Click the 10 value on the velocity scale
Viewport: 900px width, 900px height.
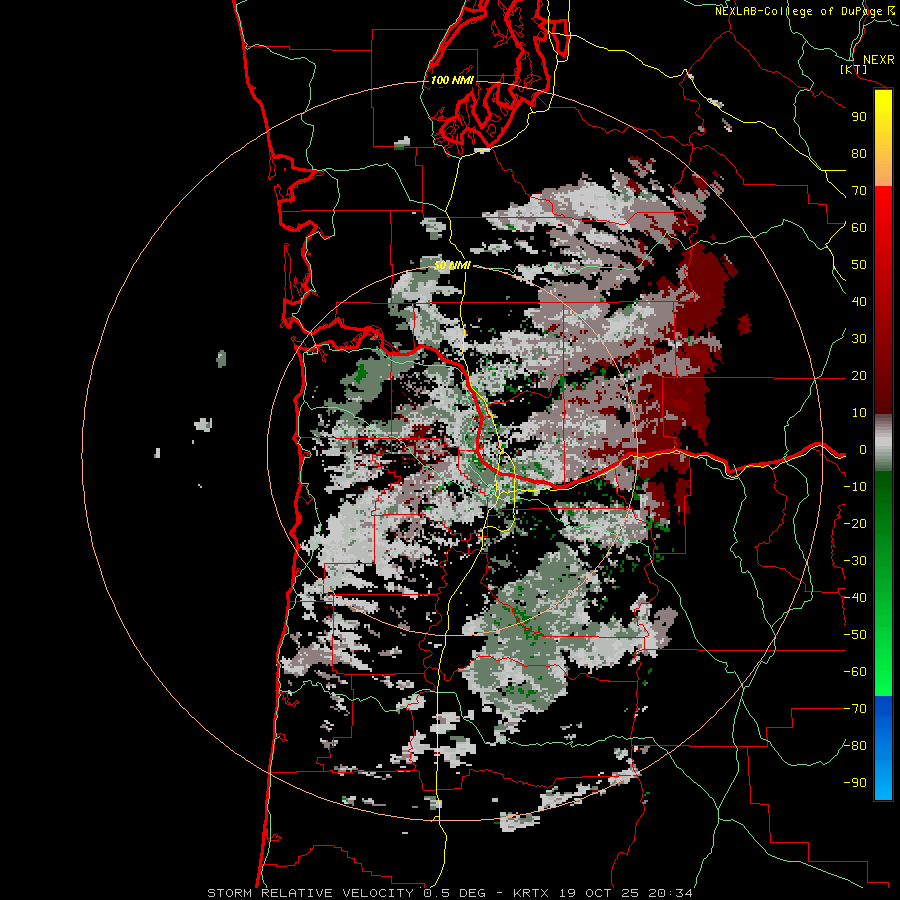[x=859, y=413]
